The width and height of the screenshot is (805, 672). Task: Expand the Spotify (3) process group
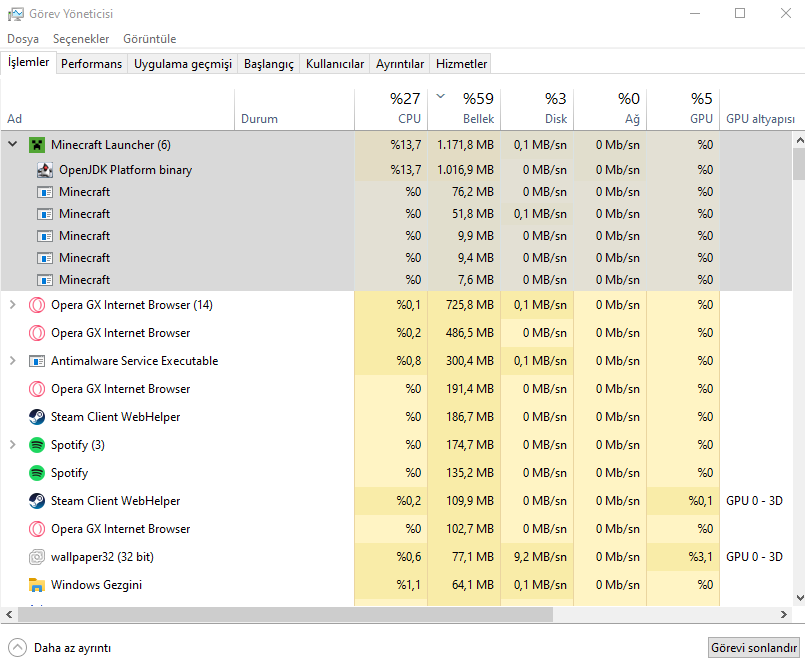tap(13, 445)
